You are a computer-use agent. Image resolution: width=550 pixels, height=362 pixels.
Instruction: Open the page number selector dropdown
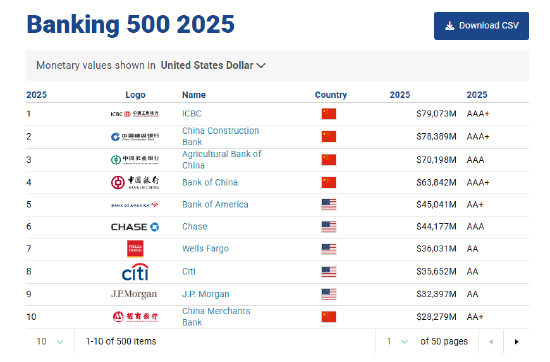tap(397, 342)
